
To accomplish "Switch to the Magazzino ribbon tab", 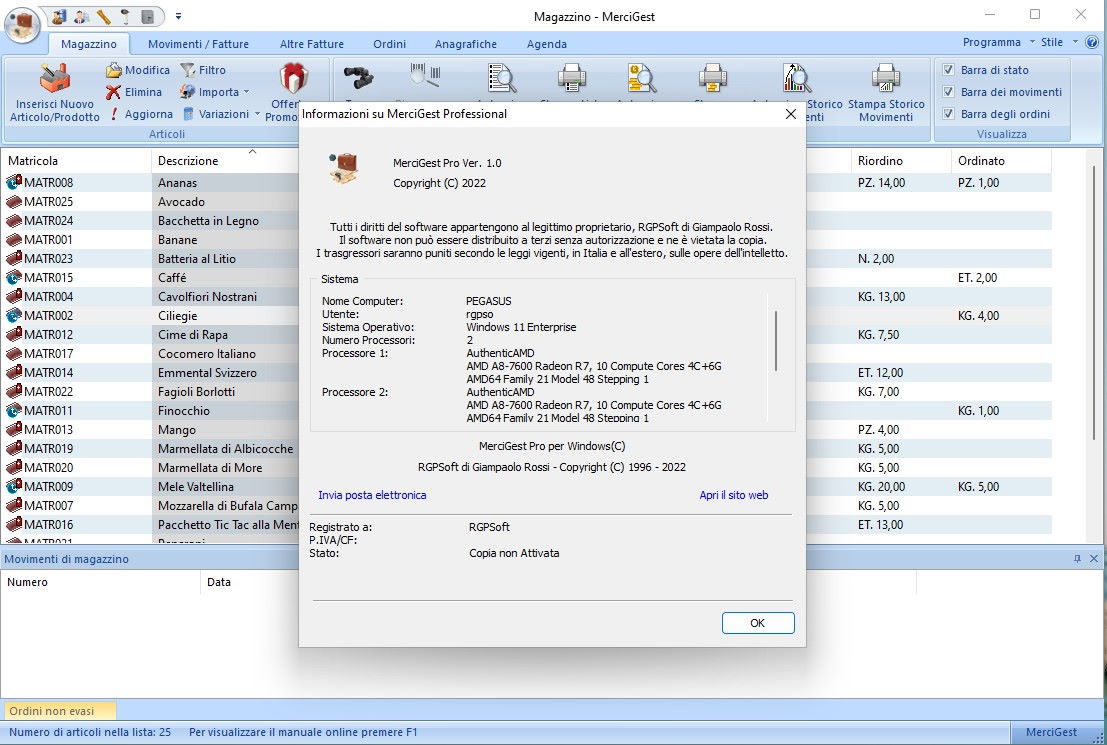I will (89, 44).
